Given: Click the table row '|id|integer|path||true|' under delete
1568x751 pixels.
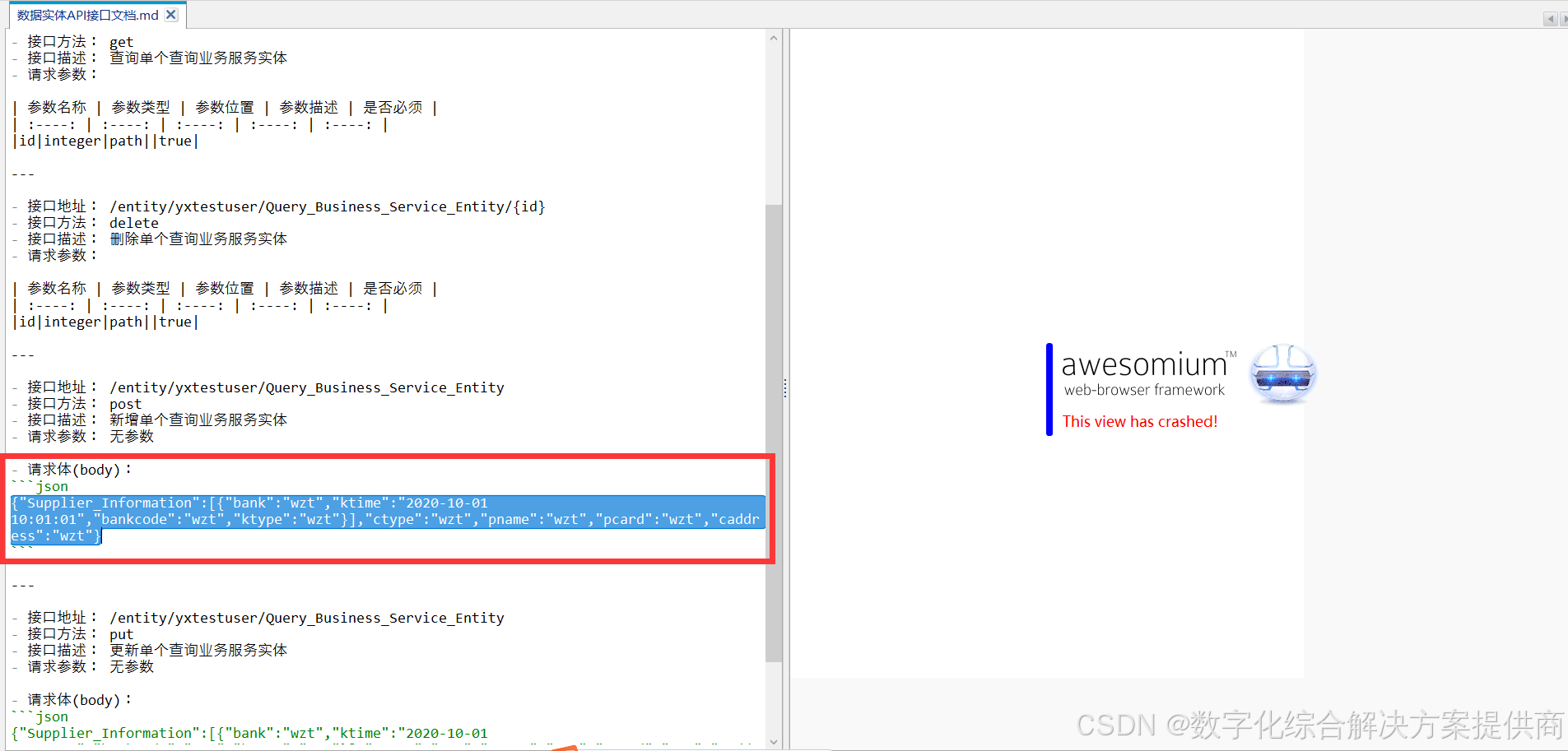Looking at the screenshot, I should click(105, 322).
